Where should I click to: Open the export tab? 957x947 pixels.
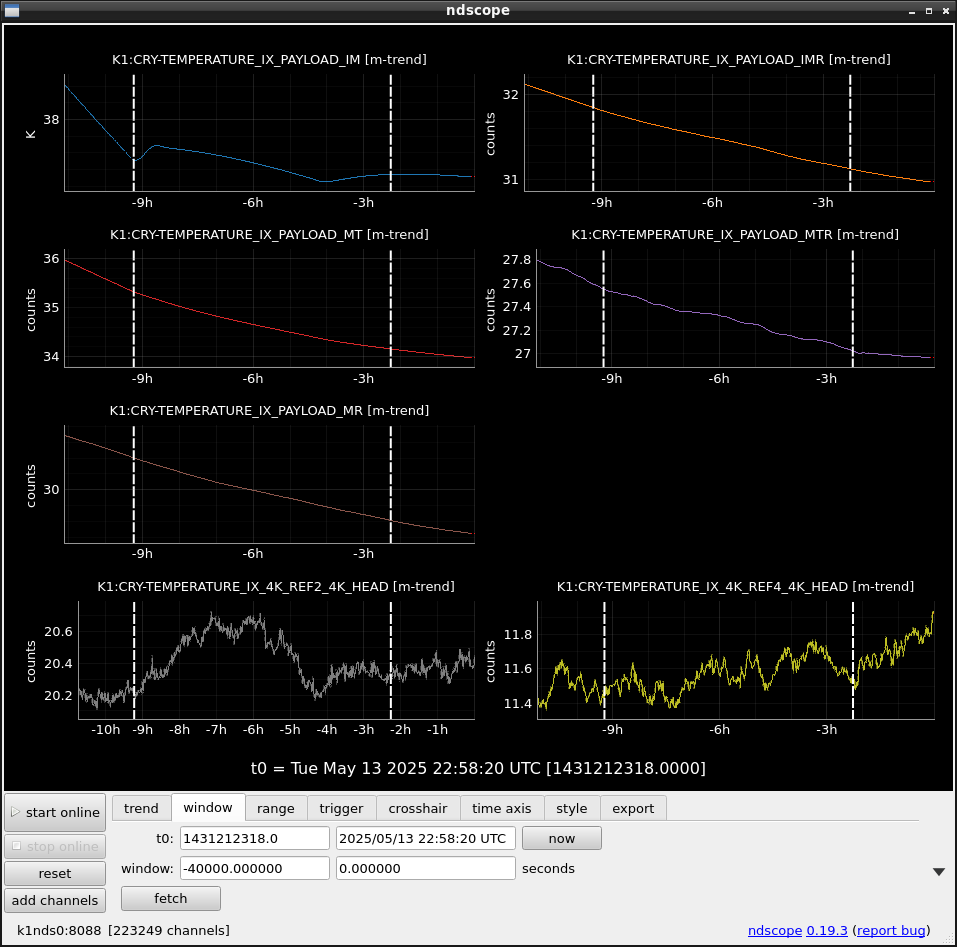[633, 808]
